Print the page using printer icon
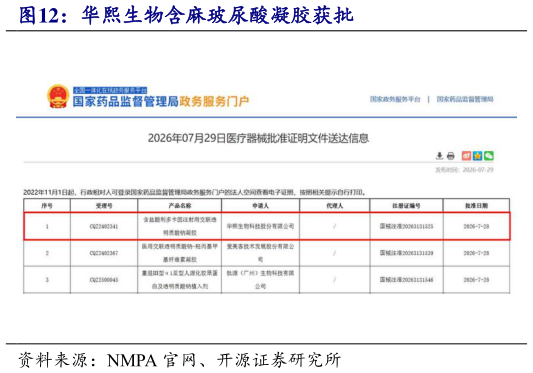Screen dimensions: 533x373 click(451, 156)
